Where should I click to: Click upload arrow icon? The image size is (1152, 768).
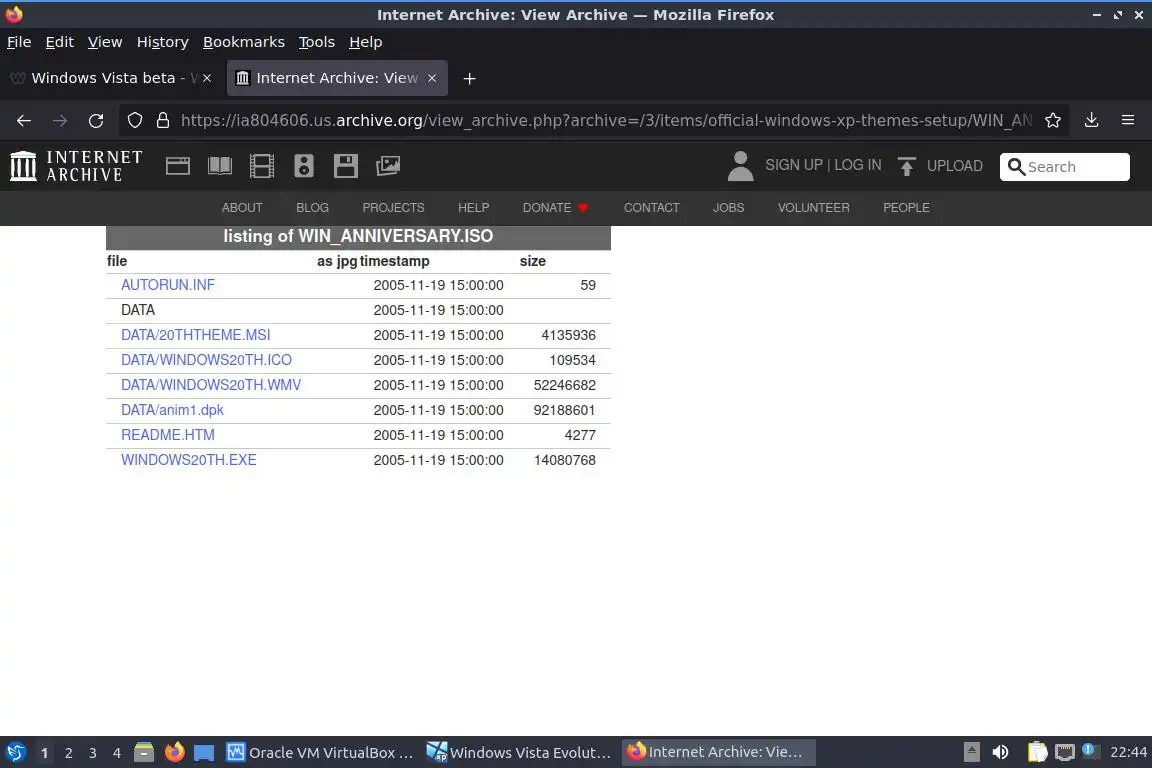907,166
